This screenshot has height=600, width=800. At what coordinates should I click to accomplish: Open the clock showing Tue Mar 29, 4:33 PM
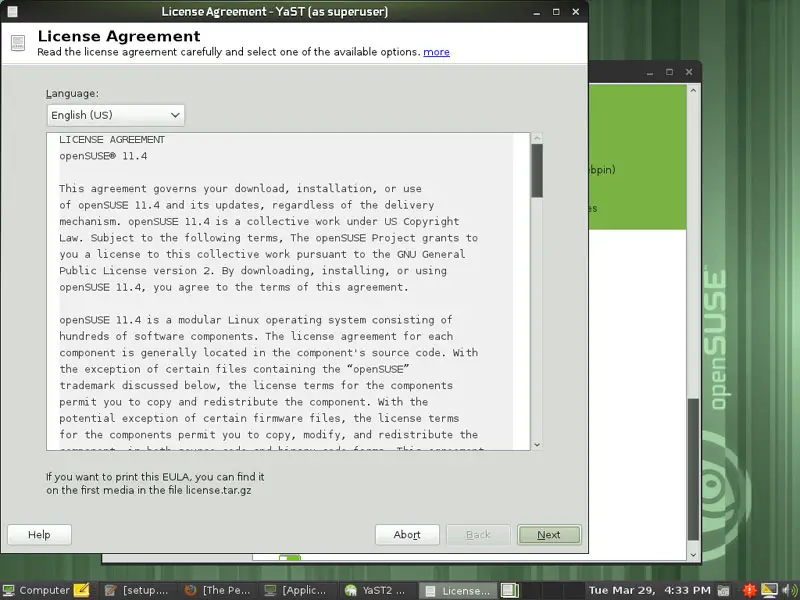click(x=649, y=590)
